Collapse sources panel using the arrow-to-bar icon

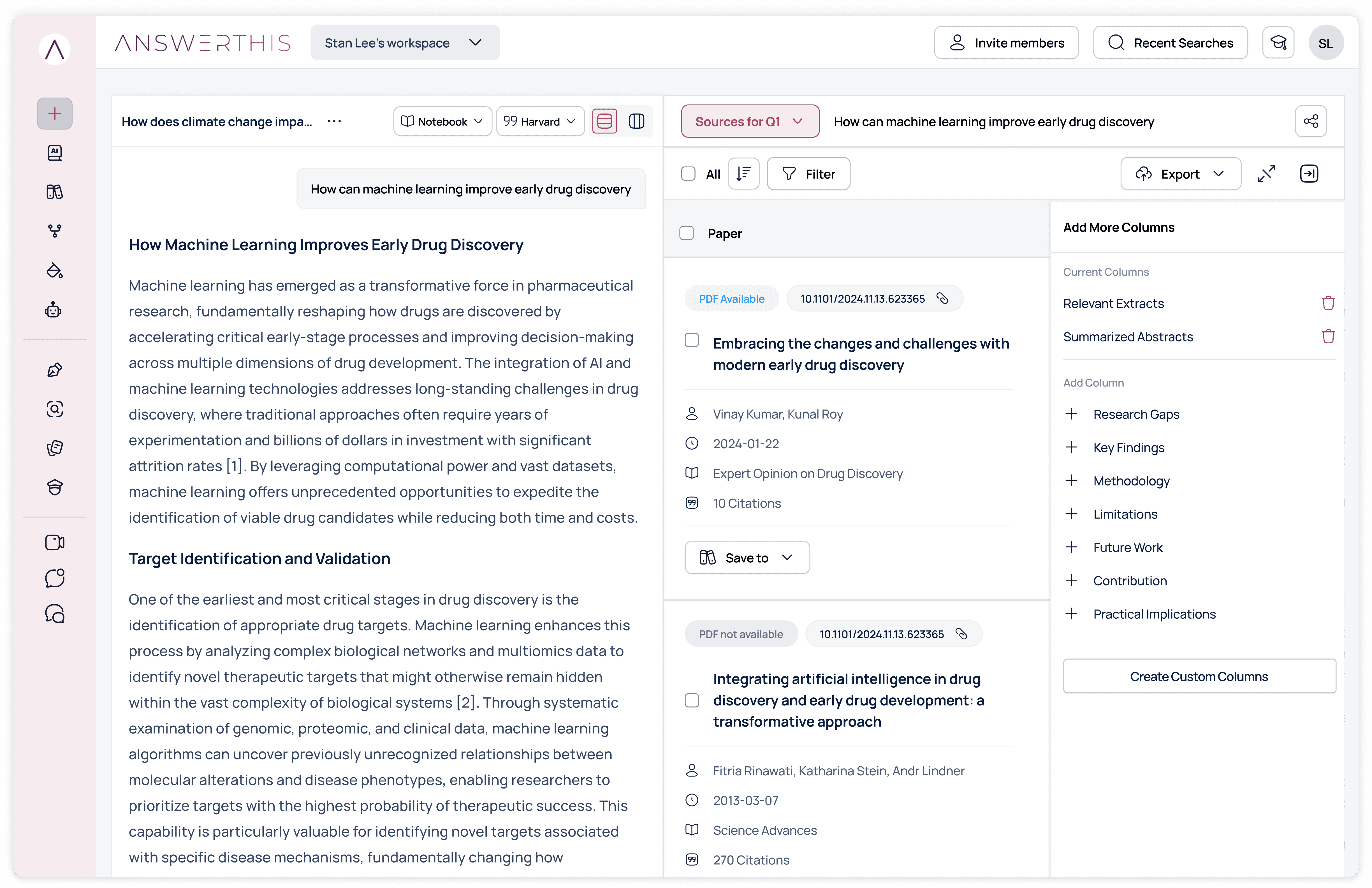1309,174
